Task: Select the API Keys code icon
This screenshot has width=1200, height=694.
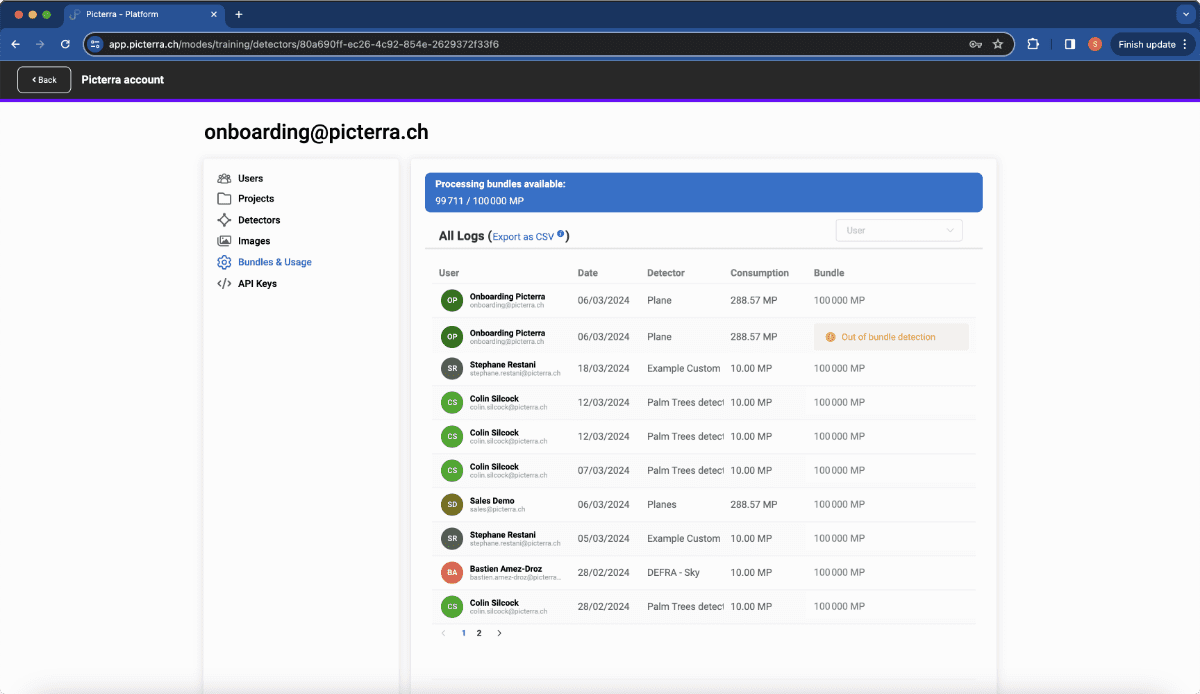Action: tap(224, 284)
